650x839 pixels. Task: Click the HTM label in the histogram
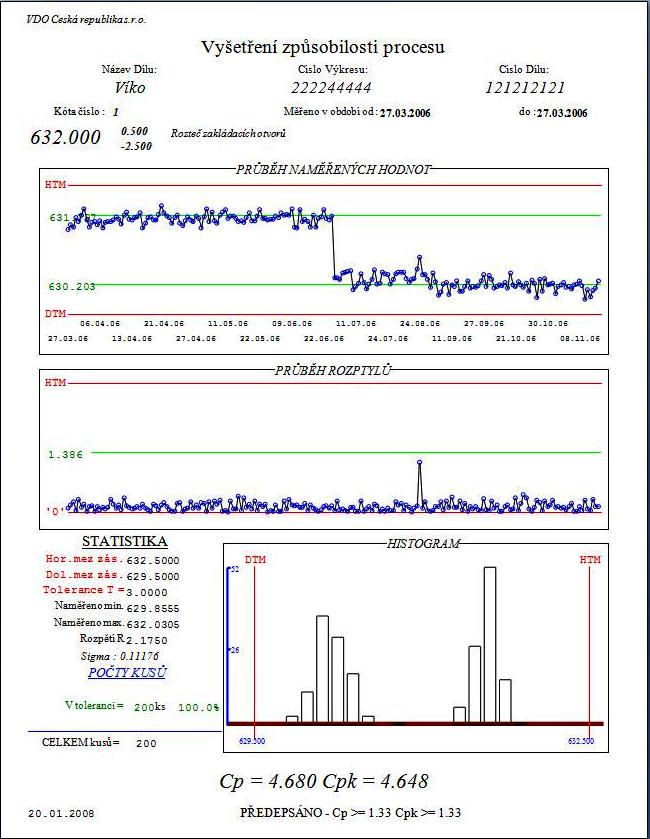(590, 560)
